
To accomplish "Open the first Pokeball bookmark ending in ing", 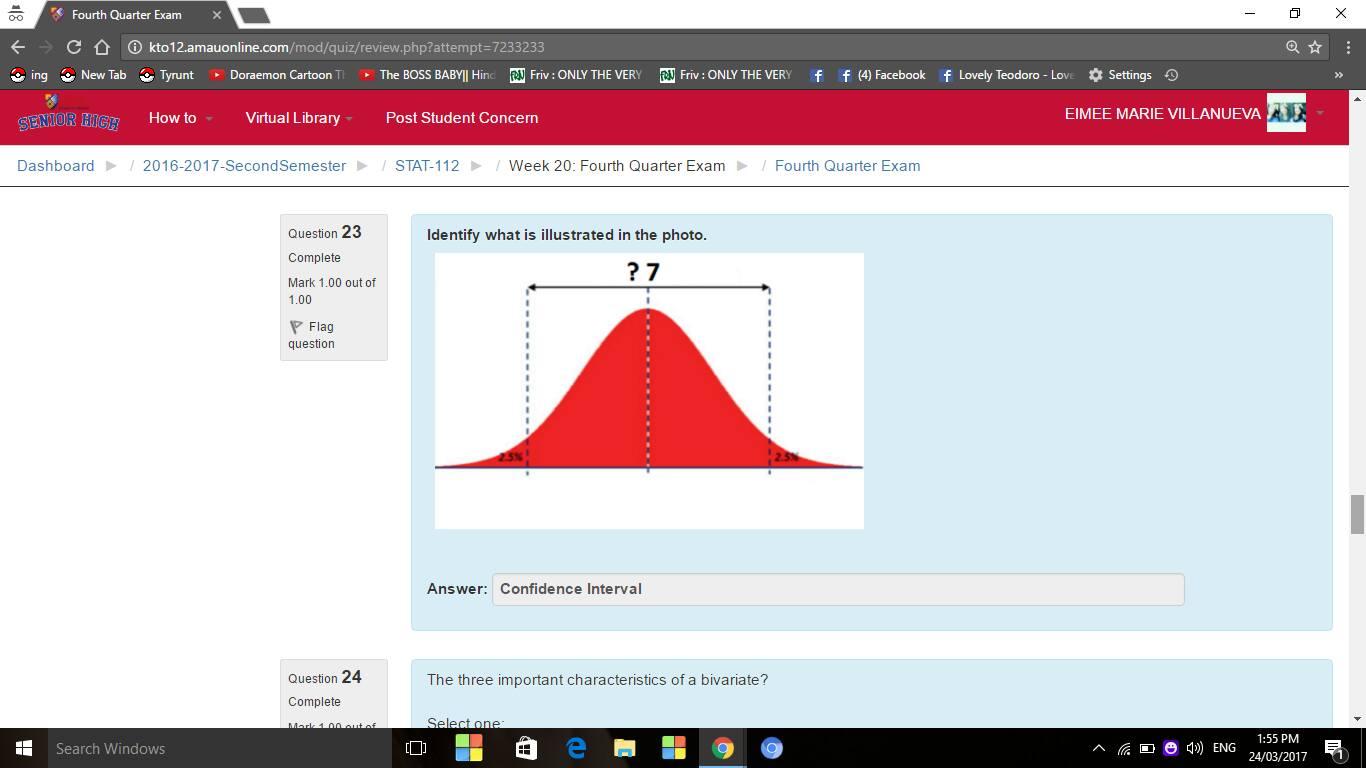I will pyautogui.click(x=28, y=75).
